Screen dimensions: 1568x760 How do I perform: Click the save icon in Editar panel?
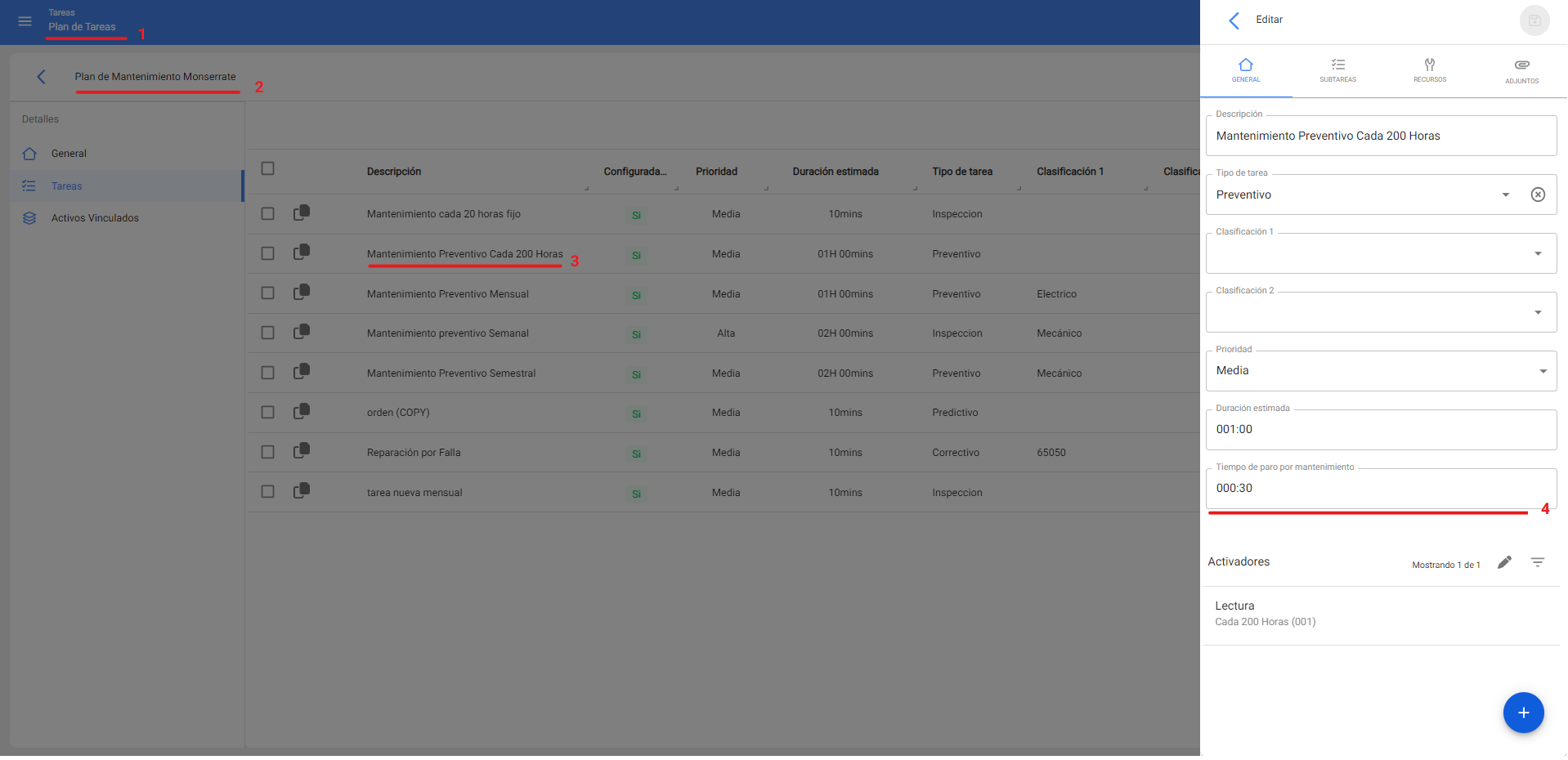[x=1534, y=20]
